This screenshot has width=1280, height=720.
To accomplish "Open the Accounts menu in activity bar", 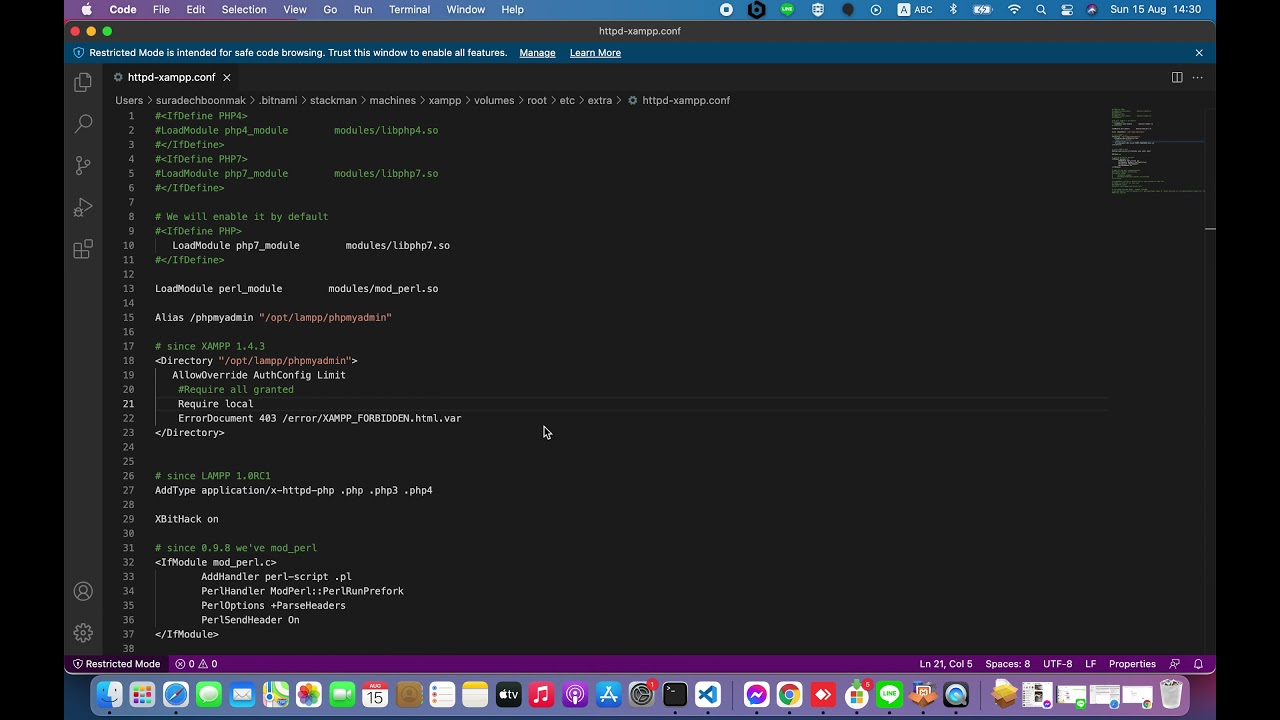I will 83,591.
